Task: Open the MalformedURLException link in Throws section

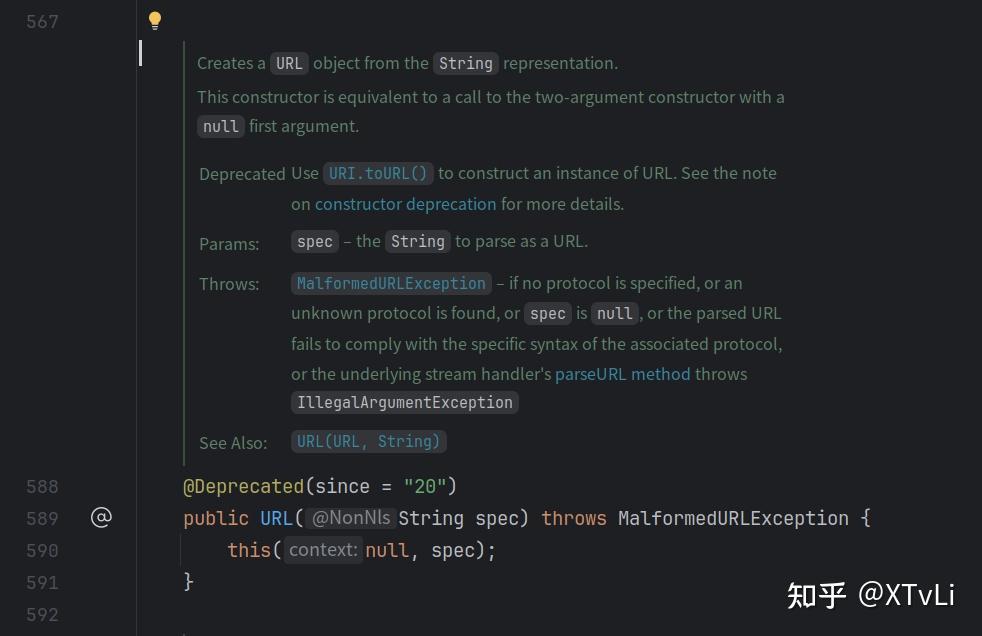Action: (x=390, y=283)
